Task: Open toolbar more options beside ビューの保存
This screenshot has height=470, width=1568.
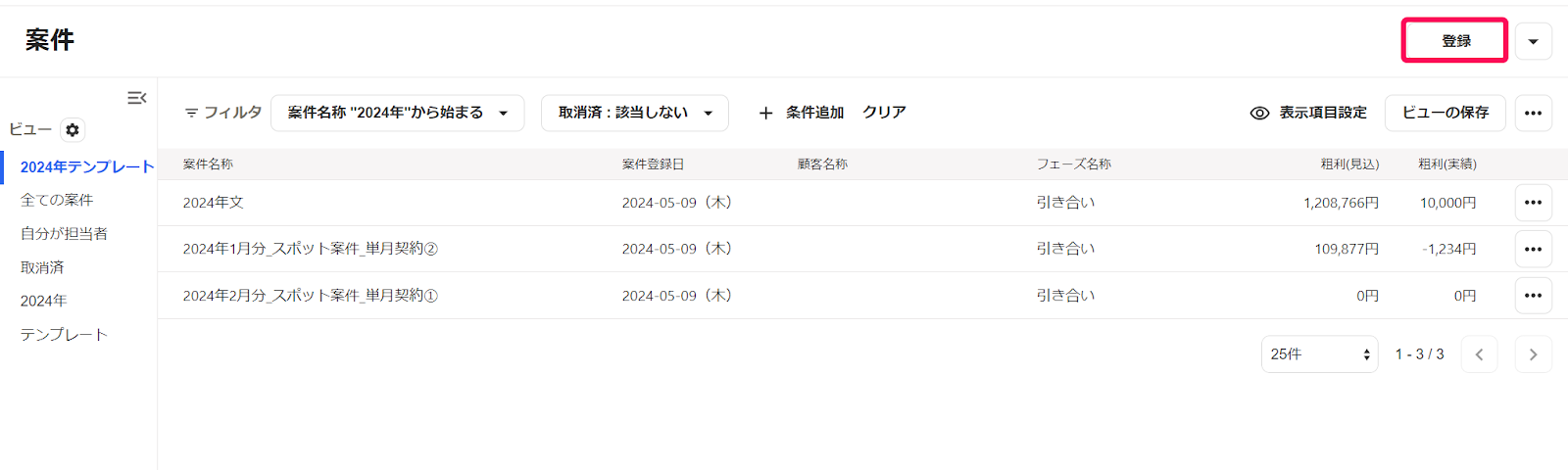Action: [x=1533, y=113]
